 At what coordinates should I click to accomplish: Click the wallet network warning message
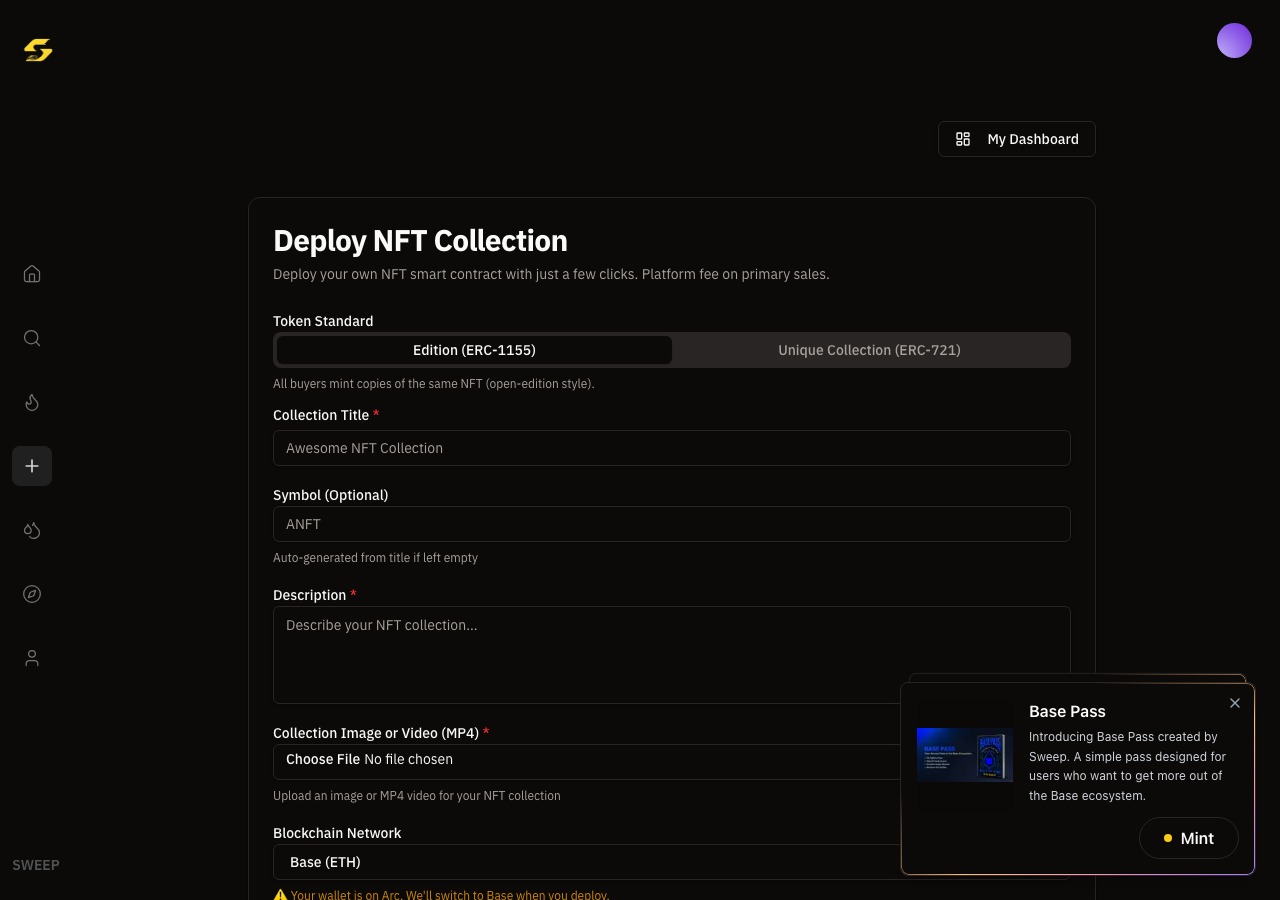(441, 894)
